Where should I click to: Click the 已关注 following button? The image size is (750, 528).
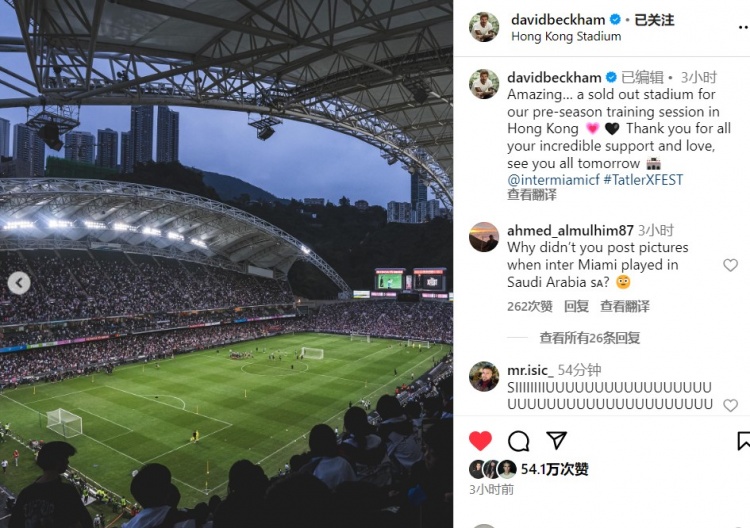coord(654,20)
